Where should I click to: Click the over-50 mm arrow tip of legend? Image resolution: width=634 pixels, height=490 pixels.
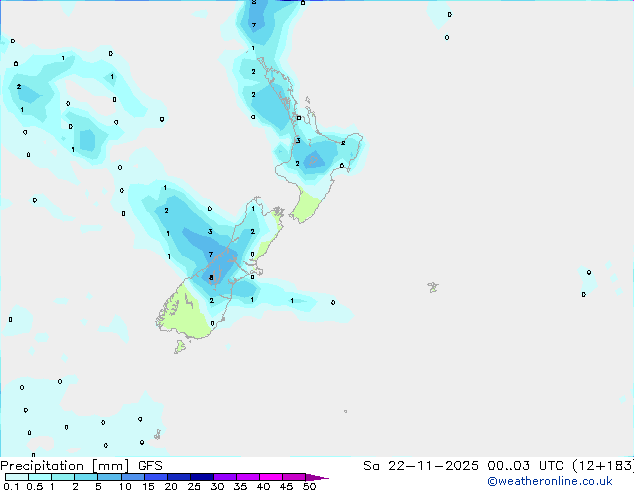click(x=317, y=477)
